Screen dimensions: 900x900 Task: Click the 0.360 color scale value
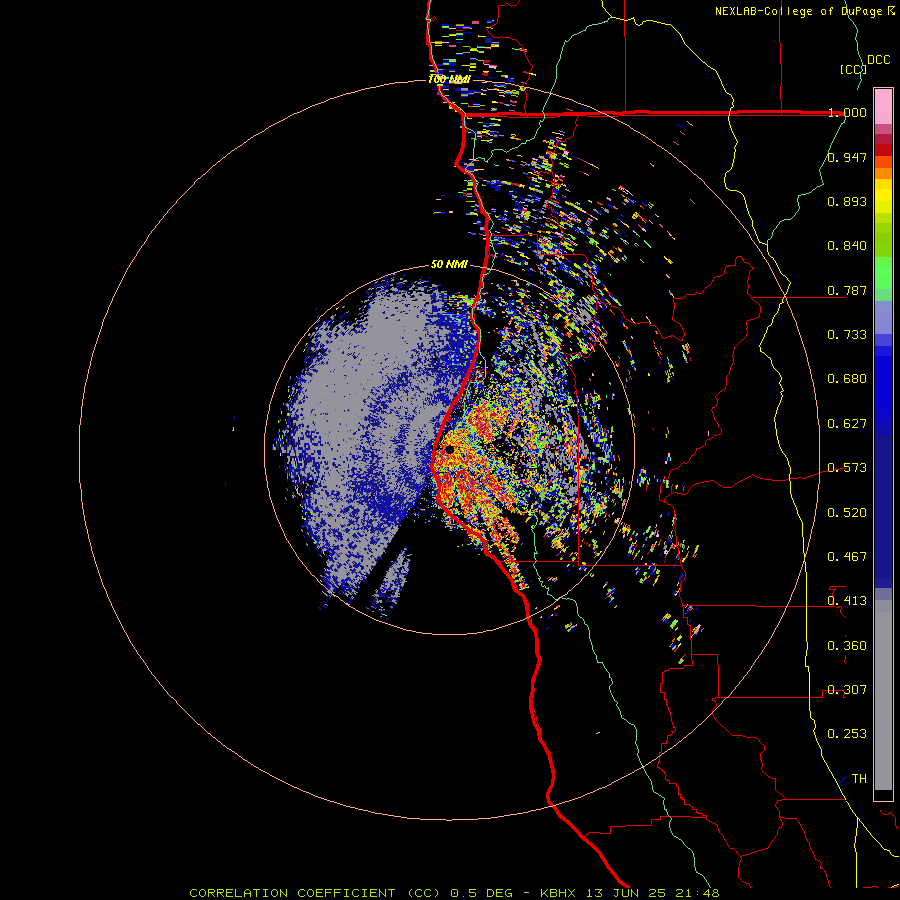847,646
